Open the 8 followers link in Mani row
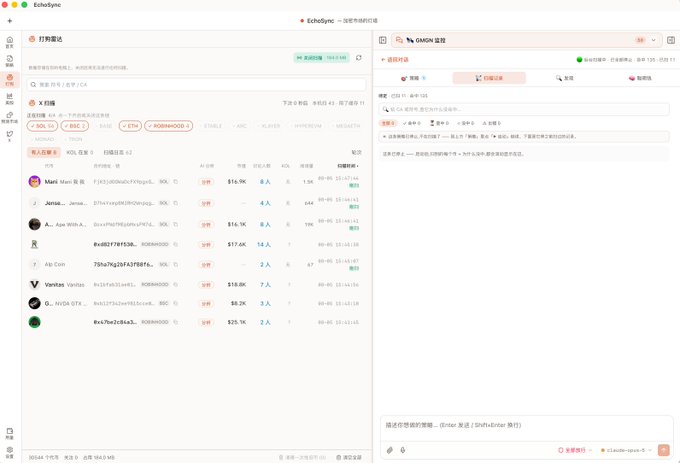The width and height of the screenshot is (680, 463). pos(265,182)
